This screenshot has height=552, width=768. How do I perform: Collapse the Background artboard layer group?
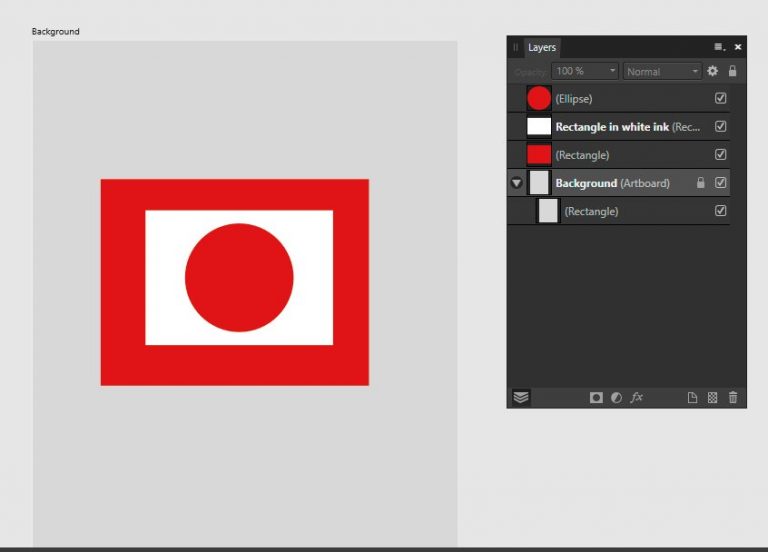pos(516,183)
